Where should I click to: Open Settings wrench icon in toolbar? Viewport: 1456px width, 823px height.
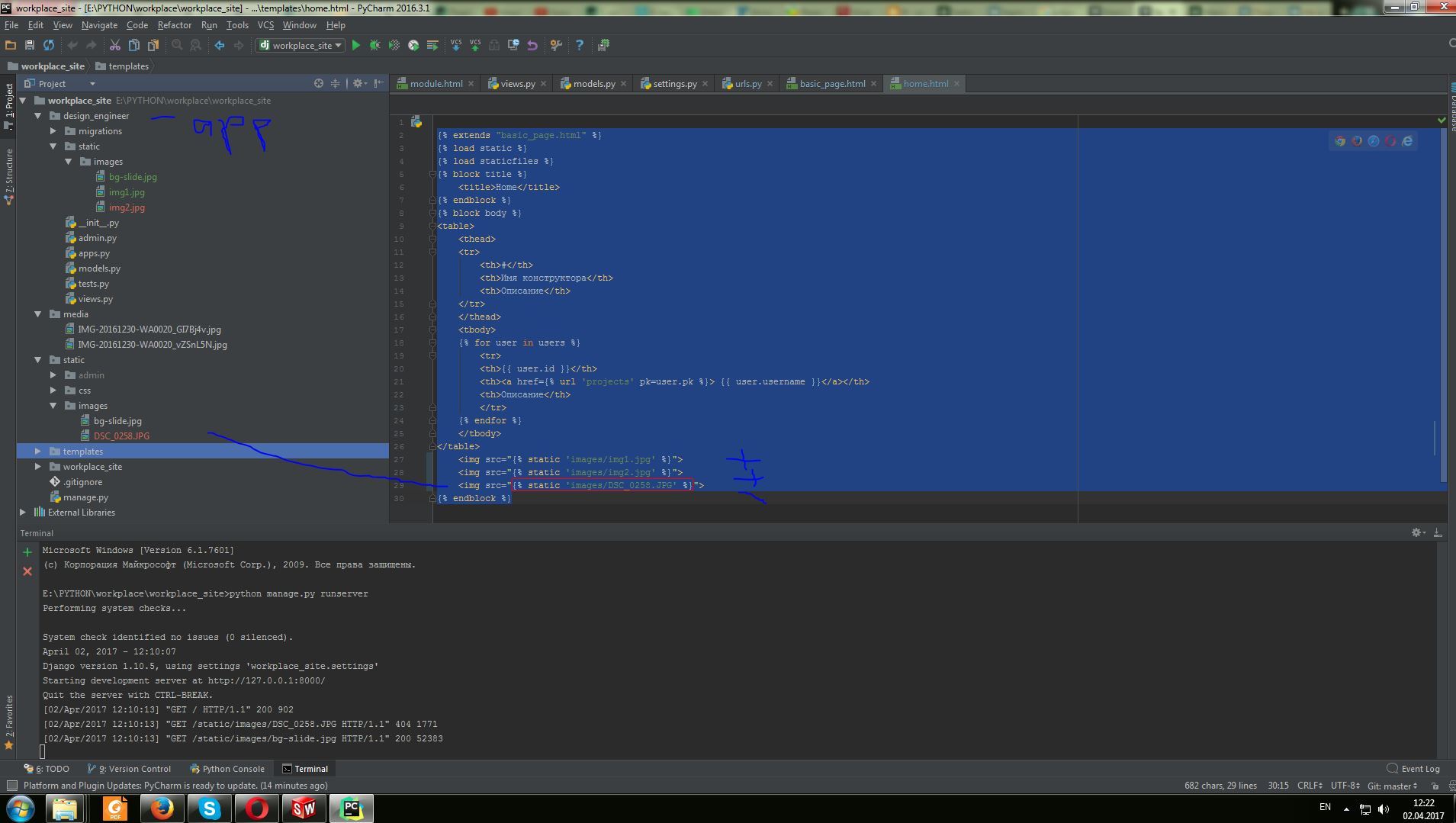click(x=556, y=45)
